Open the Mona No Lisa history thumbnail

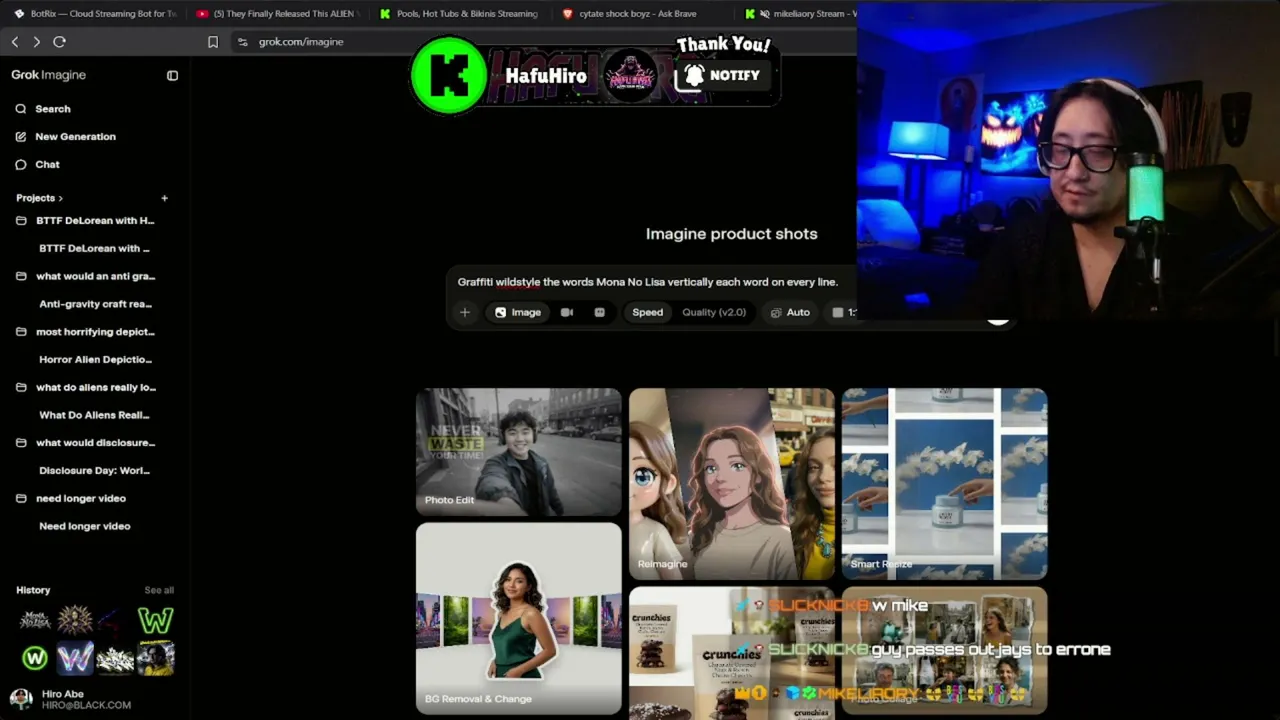pos(35,621)
